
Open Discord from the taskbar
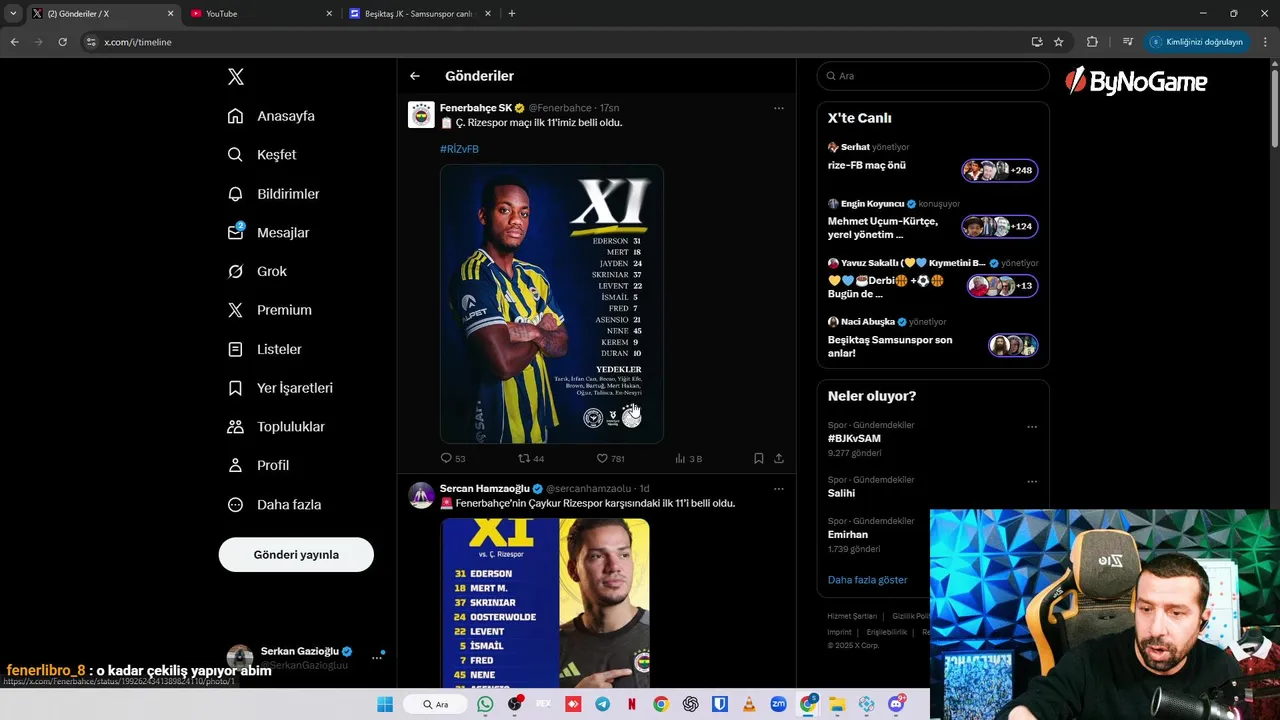pyautogui.click(x=896, y=704)
